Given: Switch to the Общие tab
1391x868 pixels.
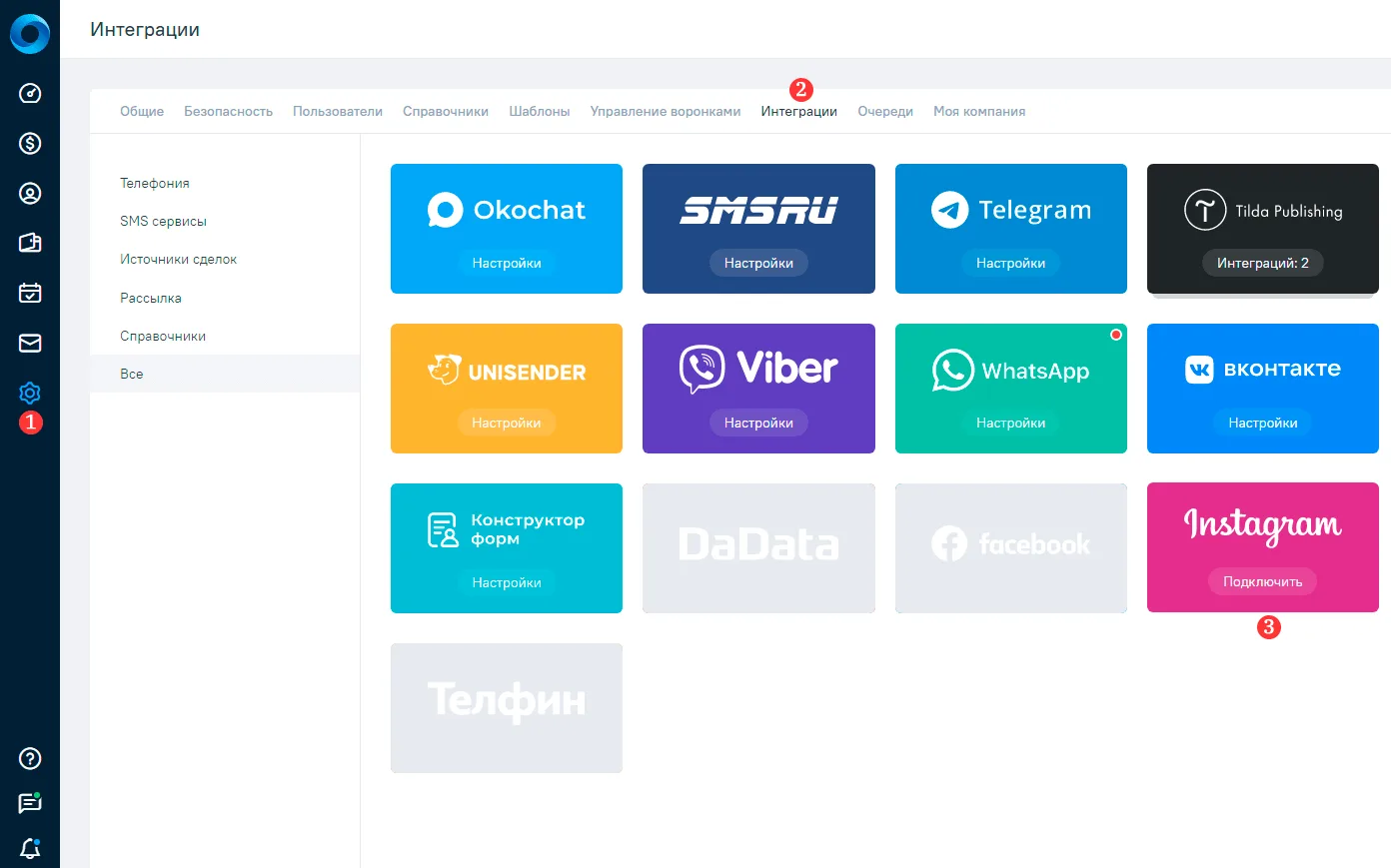Looking at the screenshot, I should click(142, 111).
